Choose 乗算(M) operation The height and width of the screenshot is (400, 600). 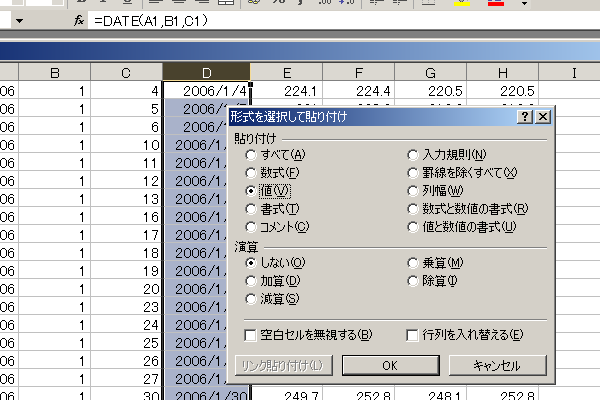435,263
